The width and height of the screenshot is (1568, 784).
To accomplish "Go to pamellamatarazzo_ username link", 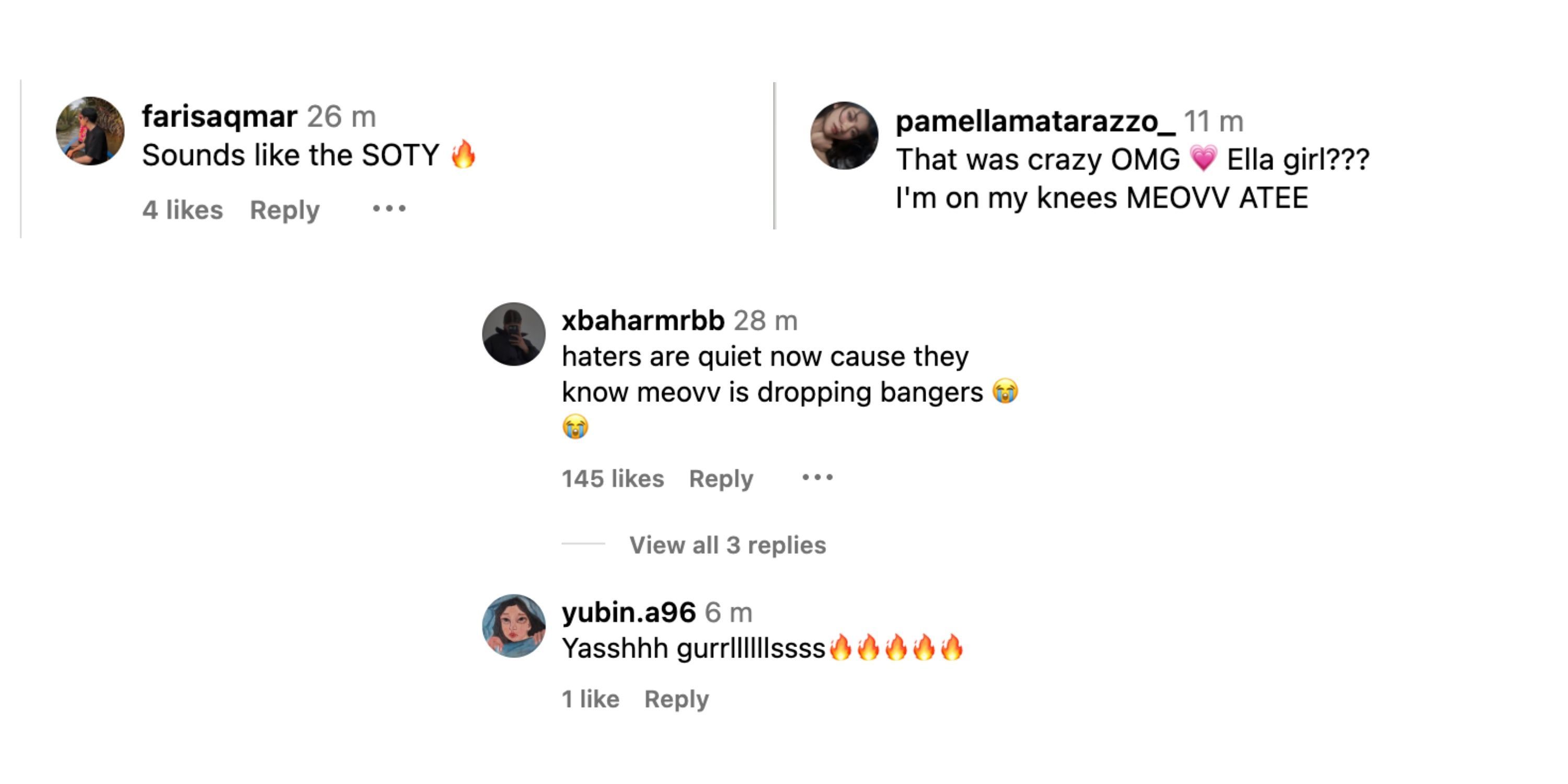I will (x=1035, y=121).
